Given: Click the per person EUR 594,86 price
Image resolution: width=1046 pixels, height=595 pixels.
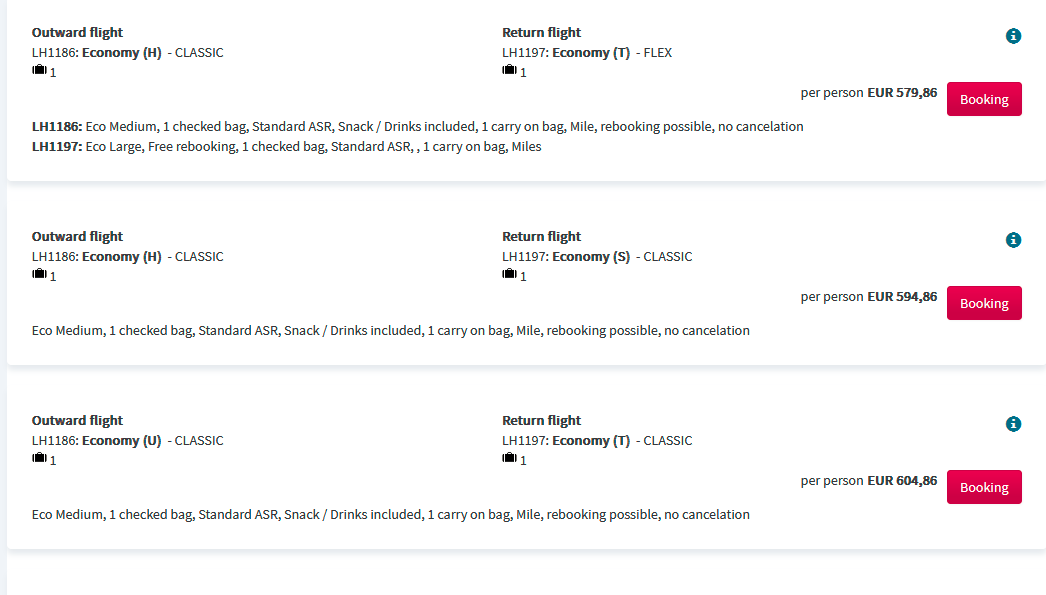Looking at the screenshot, I should (x=869, y=297).
